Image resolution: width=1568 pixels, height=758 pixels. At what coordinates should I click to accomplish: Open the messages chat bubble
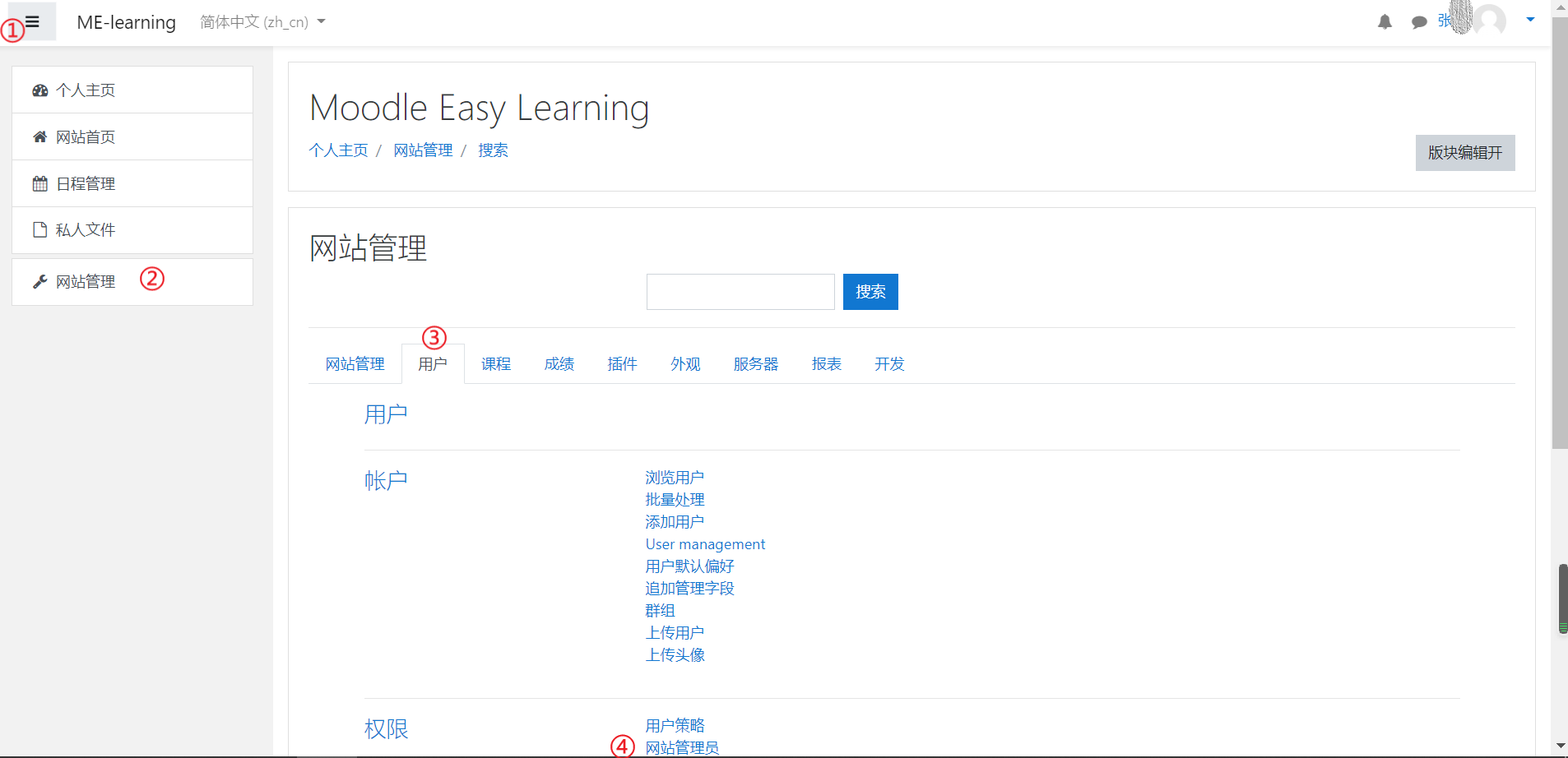coord(1417,21)
